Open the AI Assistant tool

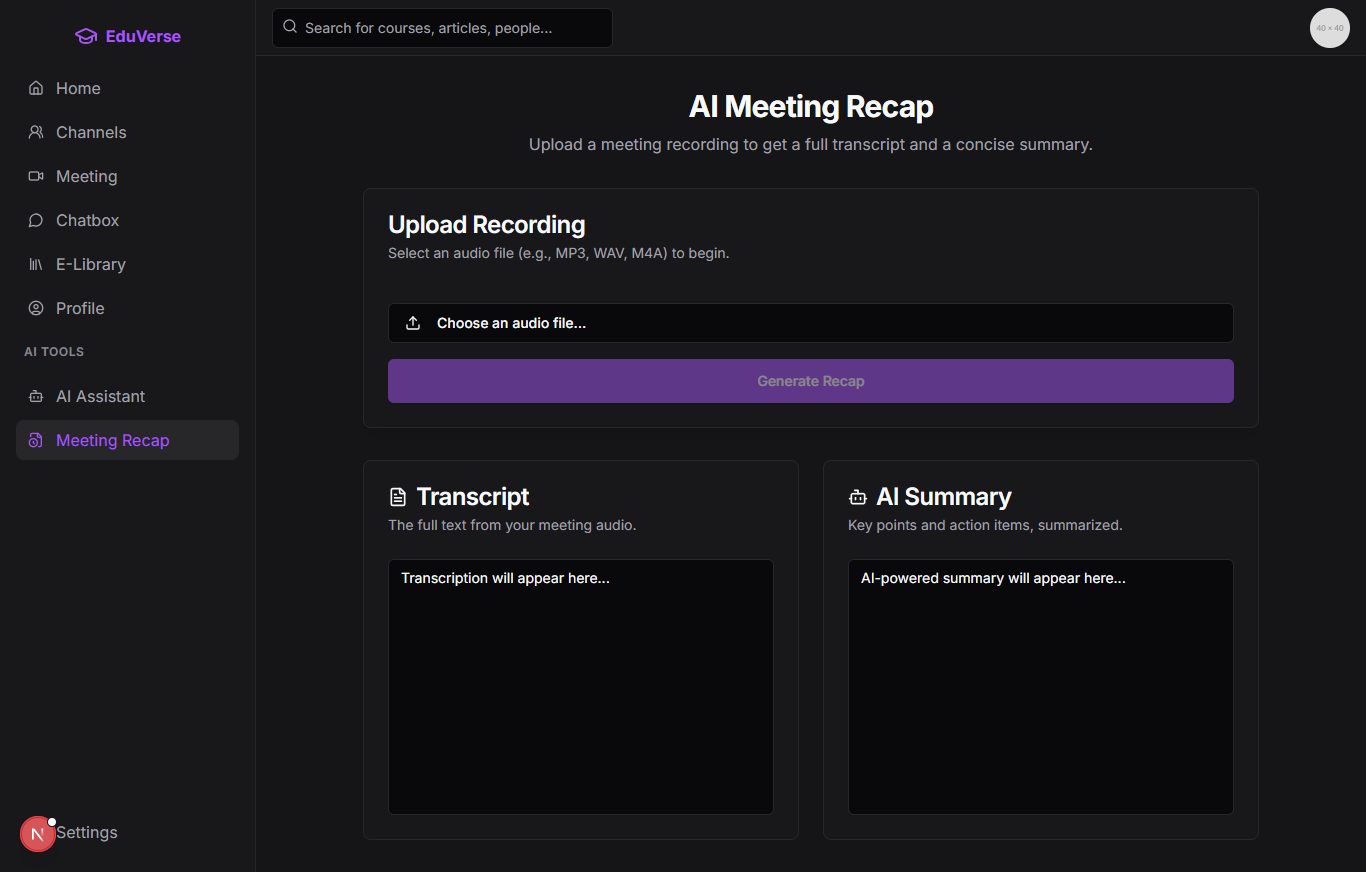click(127, 396)
